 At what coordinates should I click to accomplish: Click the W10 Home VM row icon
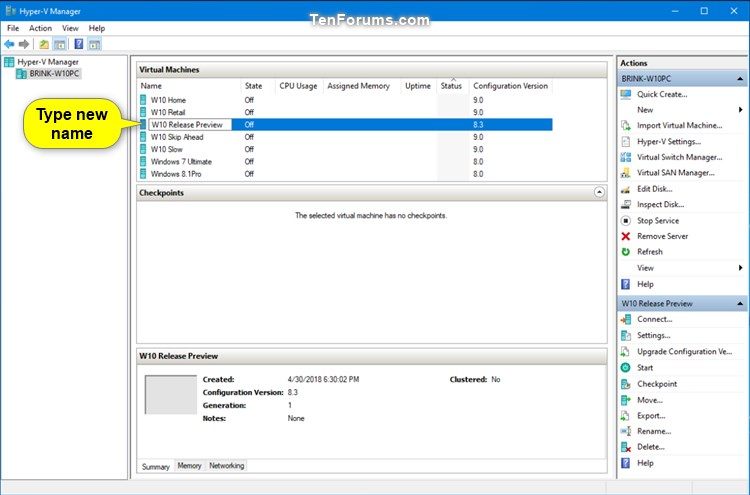pos(143,100)
